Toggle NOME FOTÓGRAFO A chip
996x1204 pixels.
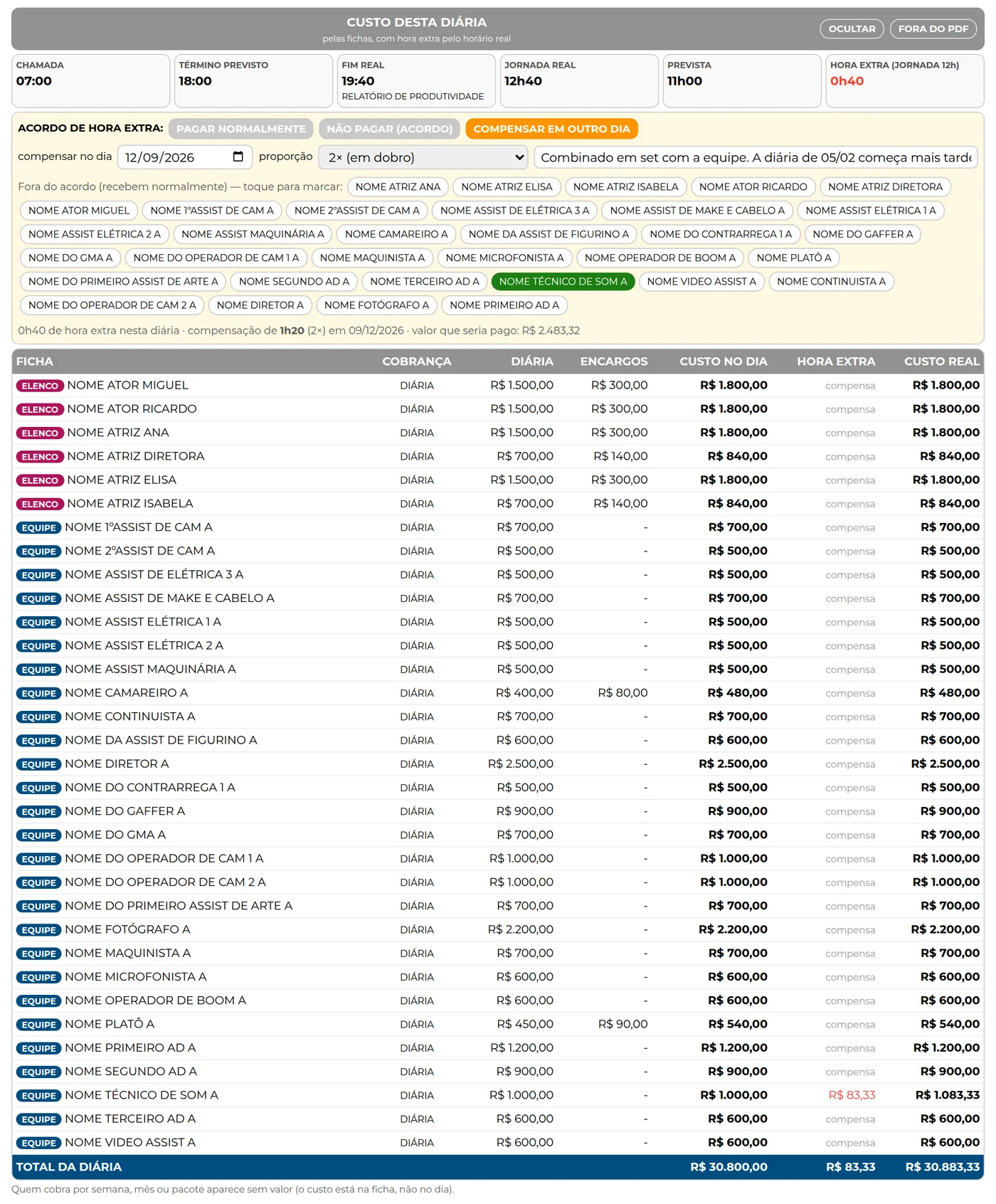click(x=376, y=305)
